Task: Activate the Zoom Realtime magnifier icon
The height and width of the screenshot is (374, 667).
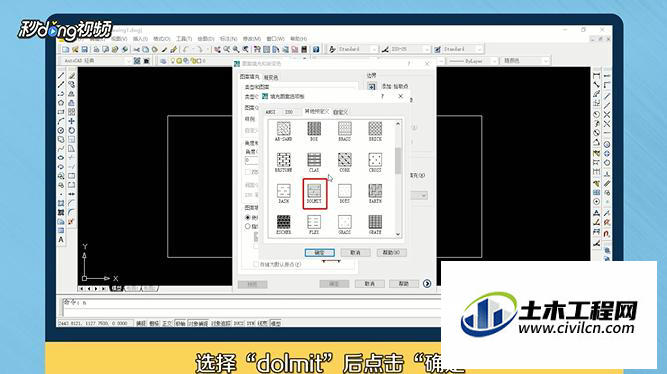Action: 227,49
